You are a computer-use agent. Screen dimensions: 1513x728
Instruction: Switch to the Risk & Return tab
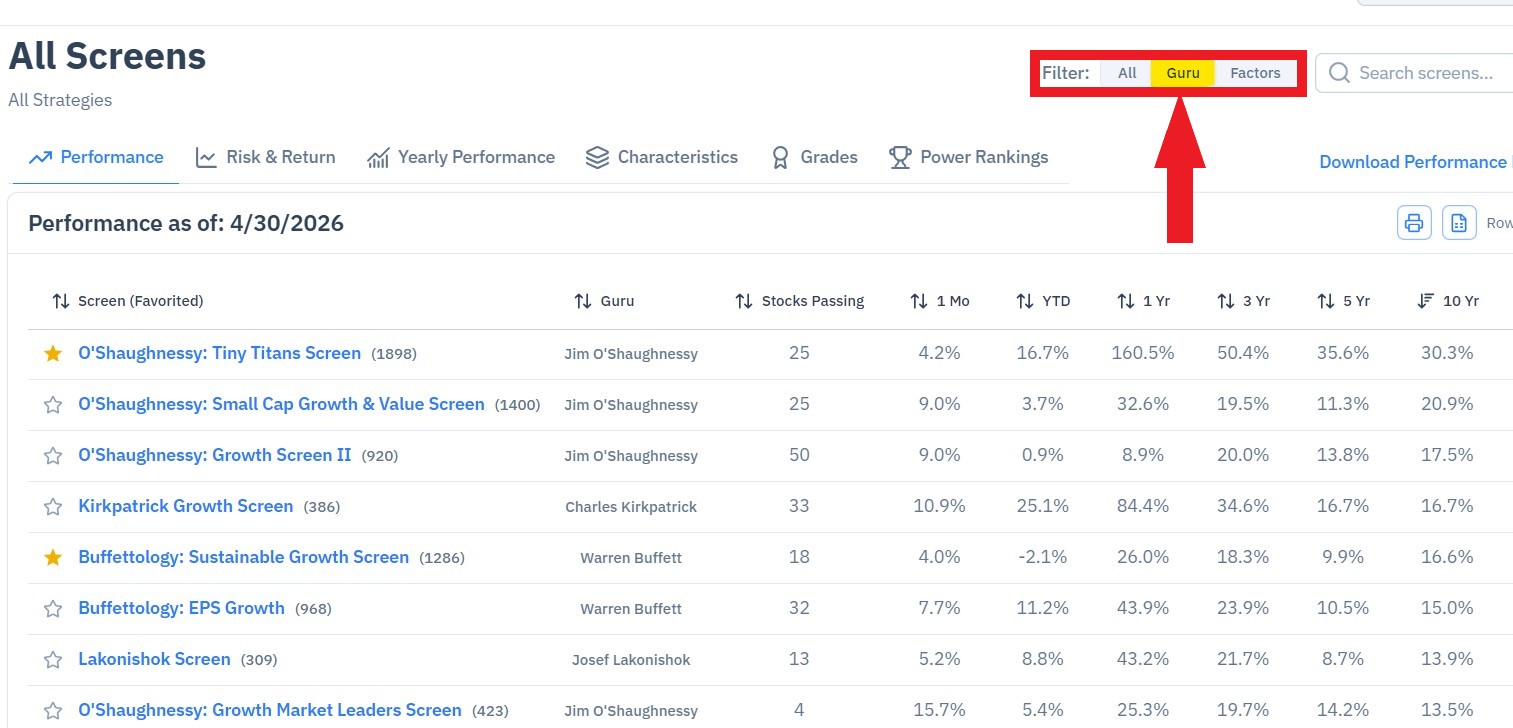[x=266, y=157]
